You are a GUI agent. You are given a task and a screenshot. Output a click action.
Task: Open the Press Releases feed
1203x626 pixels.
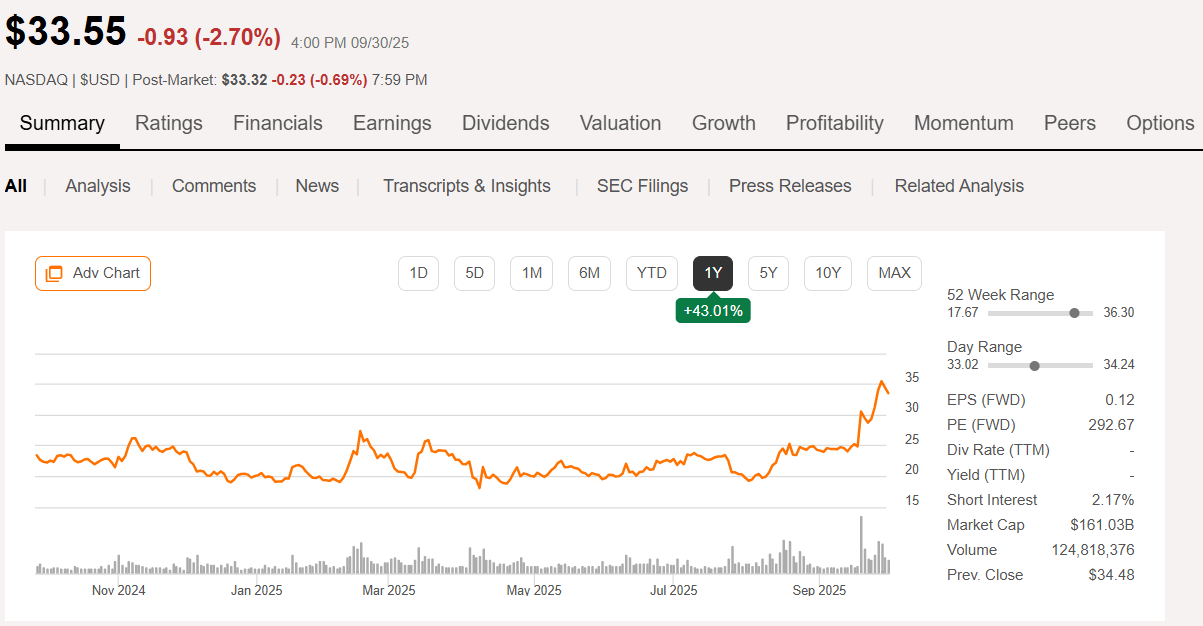[790, 186]
